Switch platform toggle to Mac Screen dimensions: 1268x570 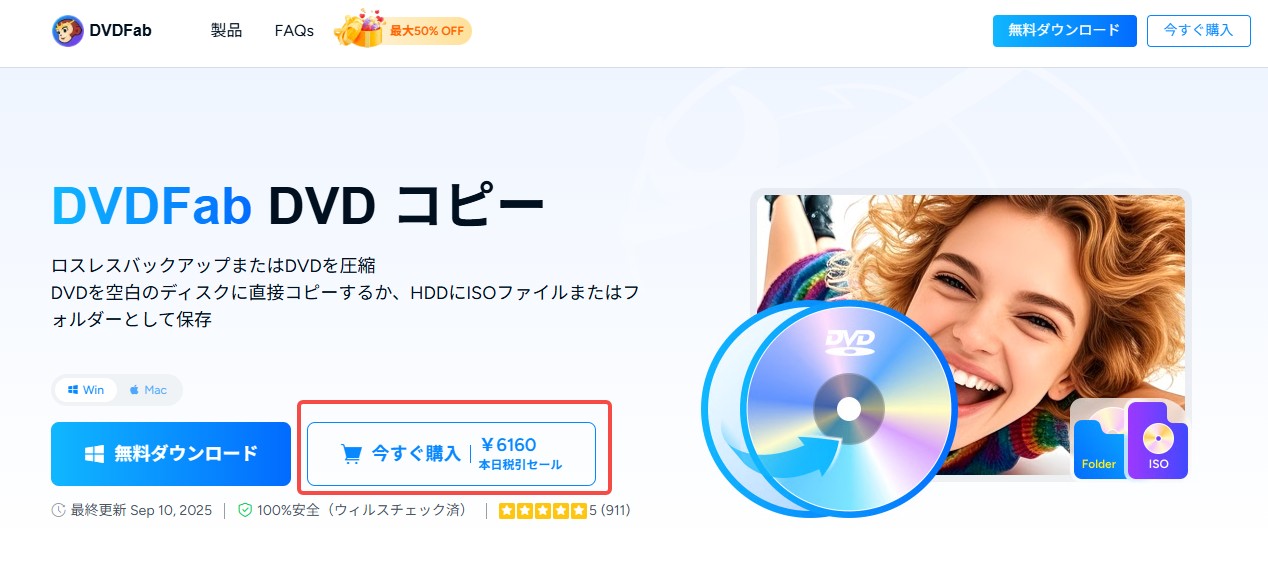click(x=149, y=390)
